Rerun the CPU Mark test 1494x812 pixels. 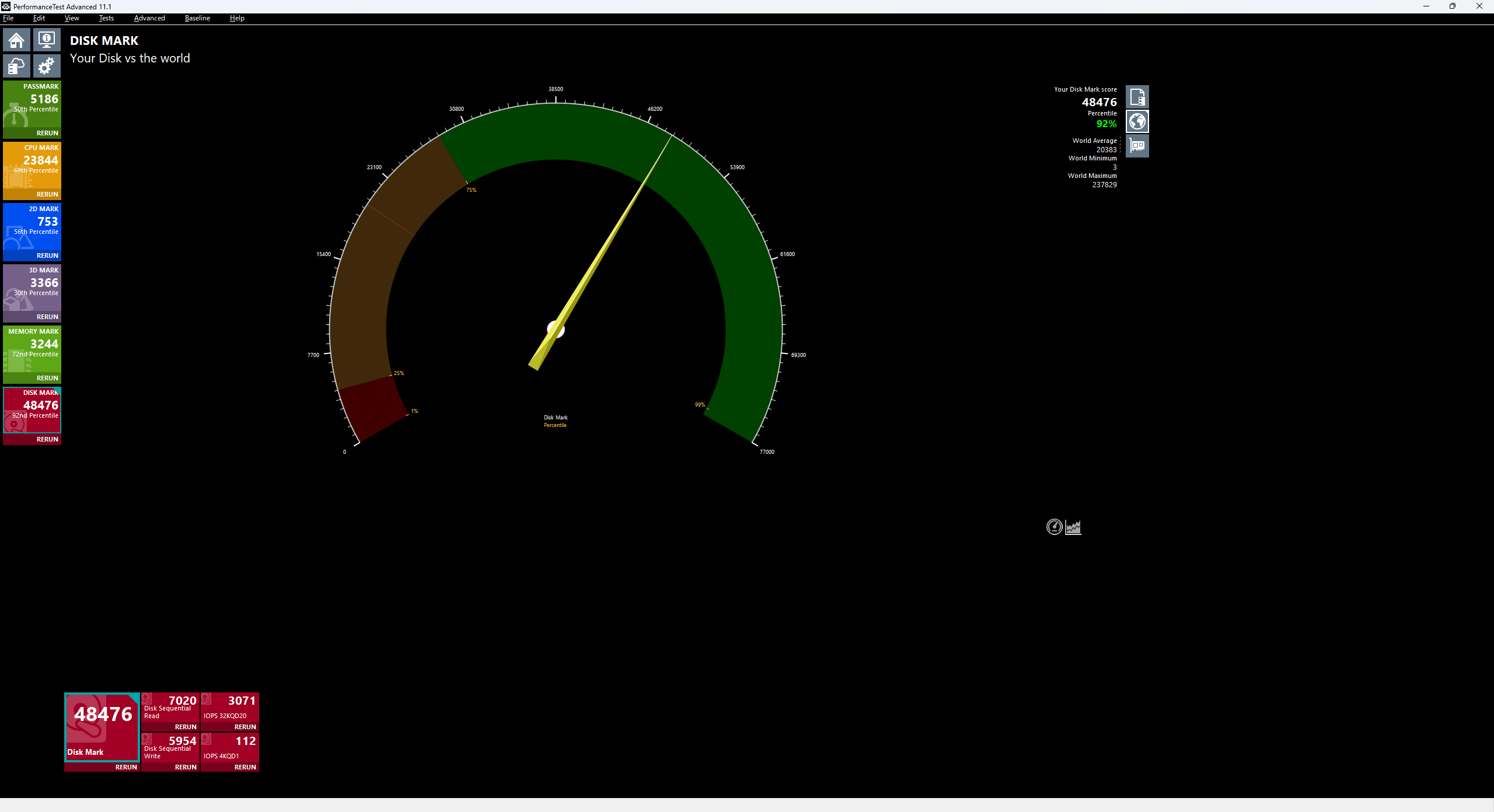(x=47, y=194)
